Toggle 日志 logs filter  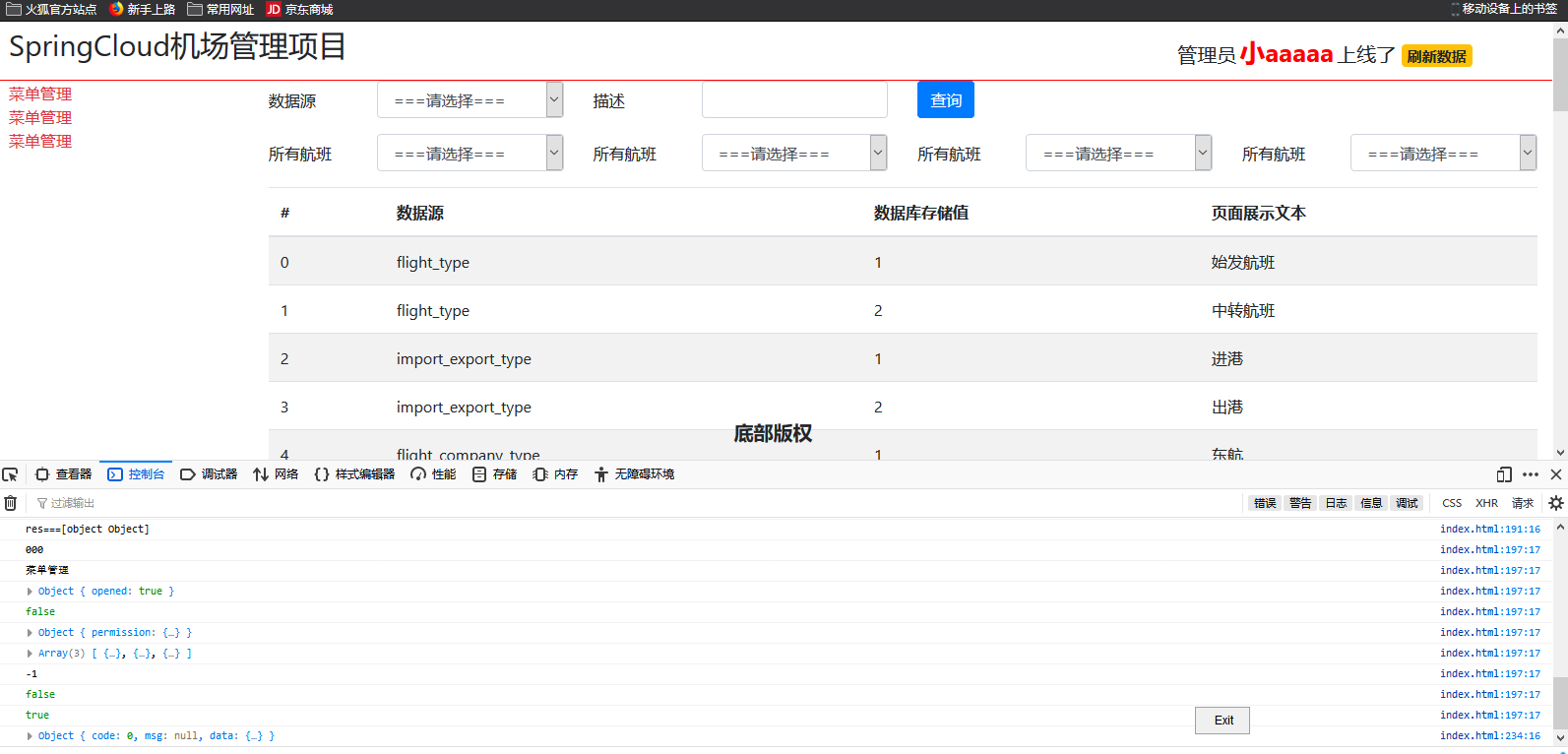click(1336, 503)
